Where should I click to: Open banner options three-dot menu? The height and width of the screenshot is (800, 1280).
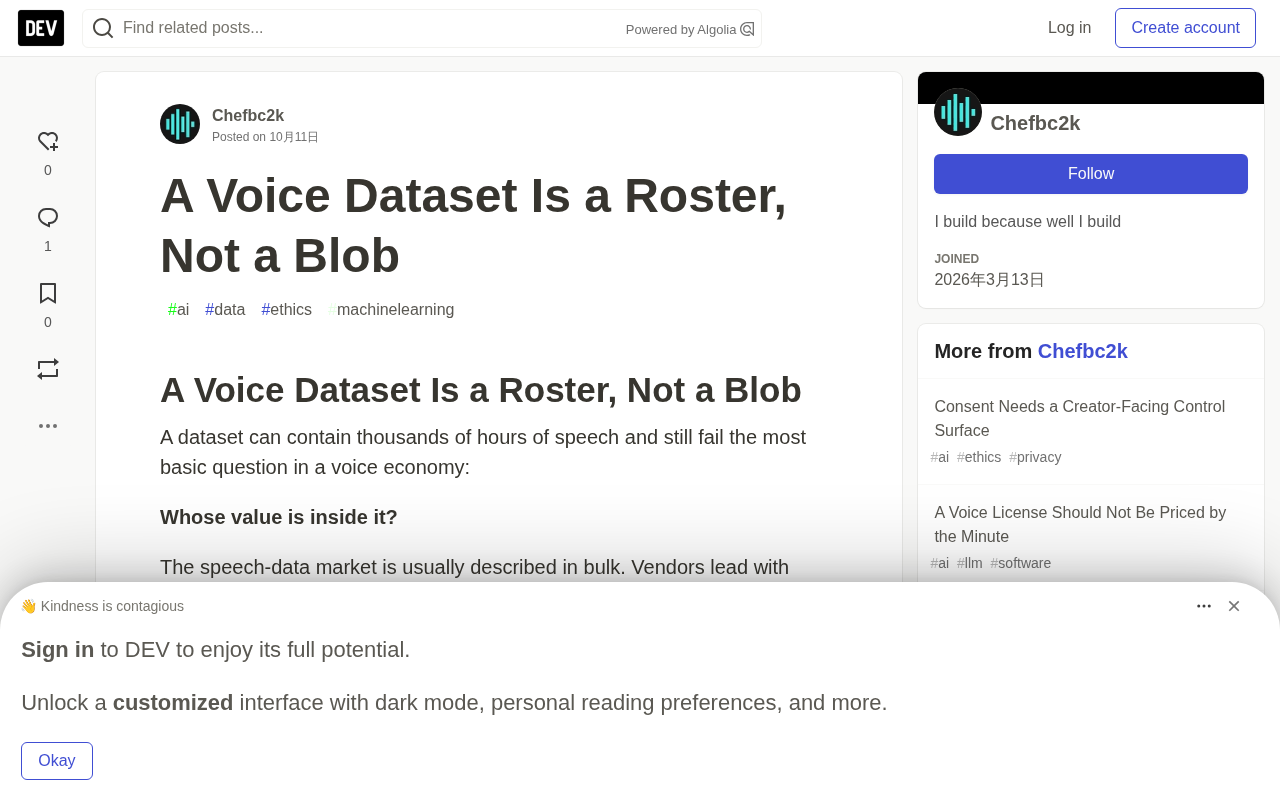[x=1204, y=606]
